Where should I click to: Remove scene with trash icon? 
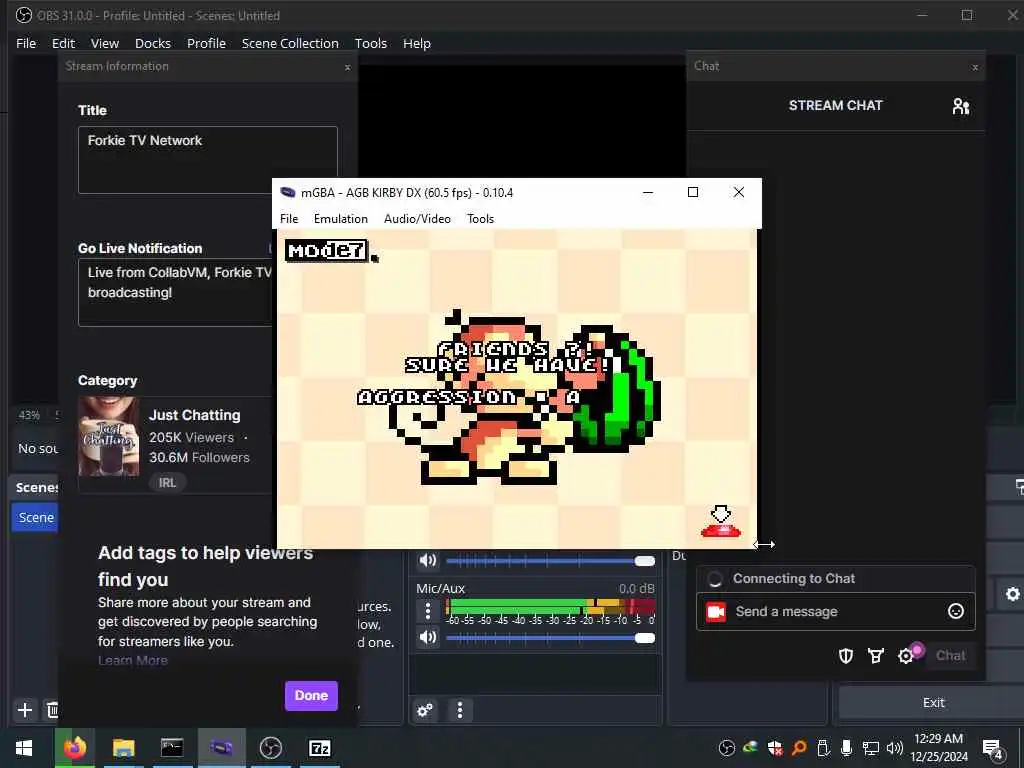pyautogui.click(x=52, y=709)
